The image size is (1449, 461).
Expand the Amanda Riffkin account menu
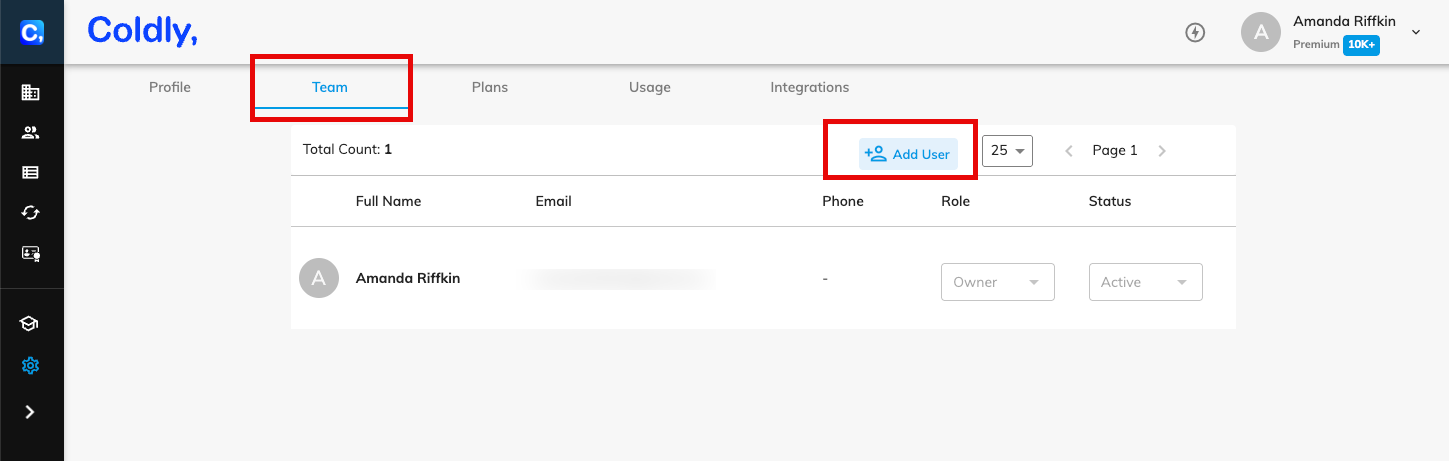tap(1415, 32)
